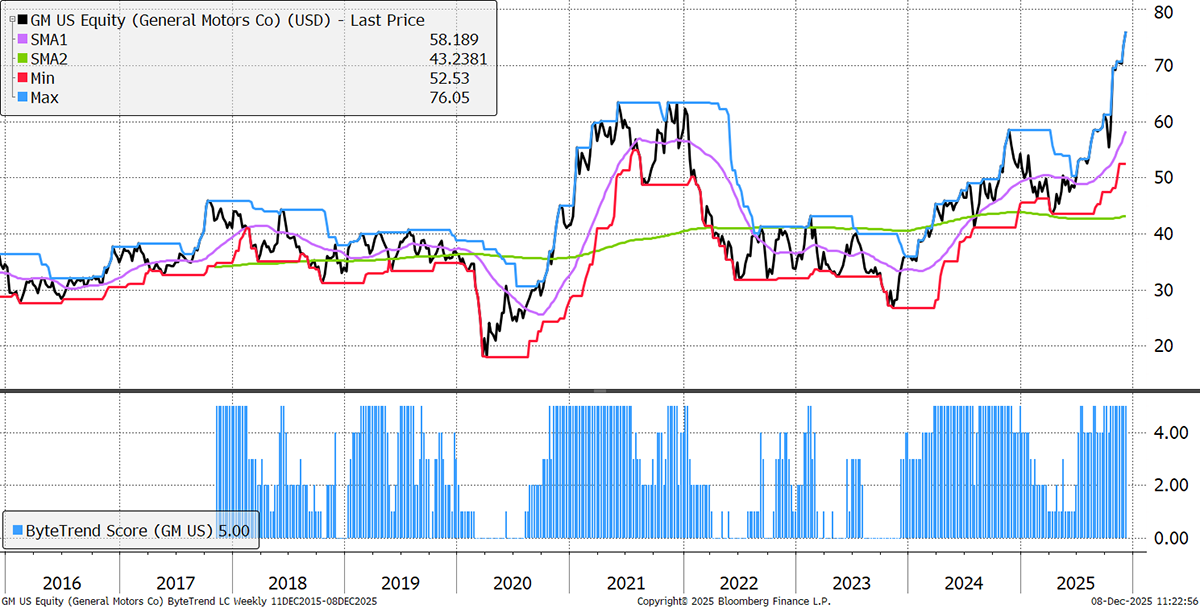Select the SMA2 value 43.2381
The width and height of the screenshot is (1200, 608).
[x=436, y=59]
